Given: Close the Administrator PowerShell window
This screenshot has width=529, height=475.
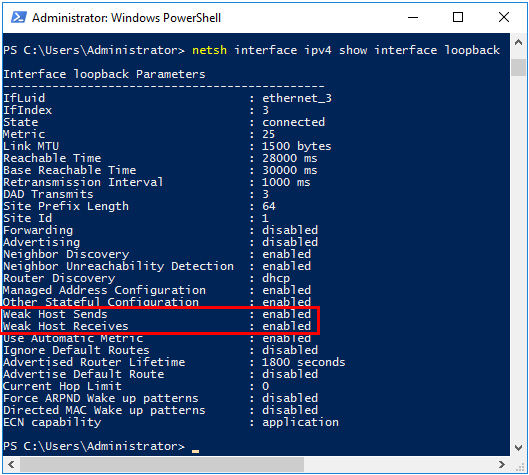Looking at the screenshot, I should click(x=504, y=17).
